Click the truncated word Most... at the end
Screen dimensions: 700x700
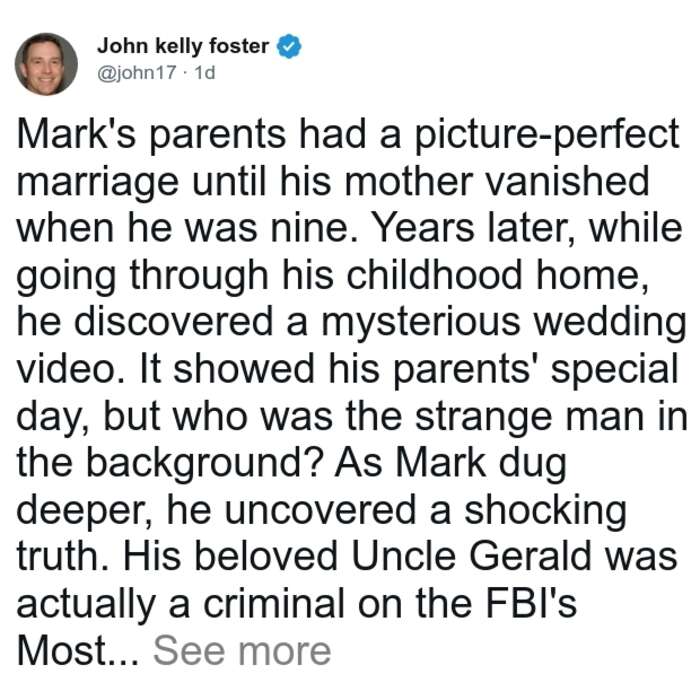(x=78, y=651)
